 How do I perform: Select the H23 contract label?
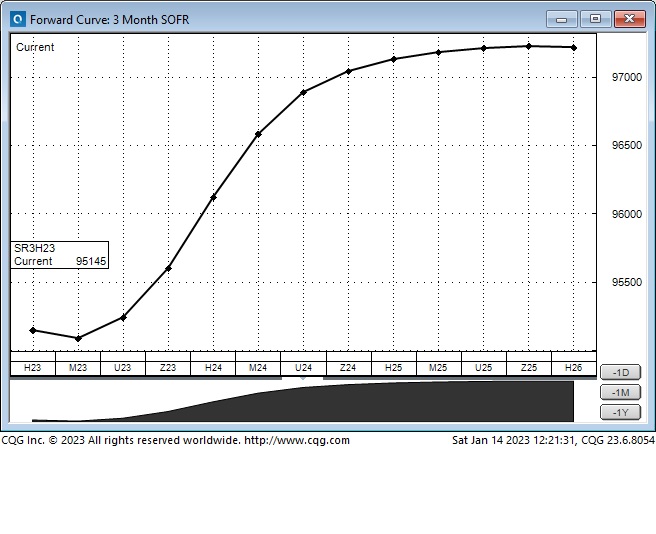[x=33, y=367]
